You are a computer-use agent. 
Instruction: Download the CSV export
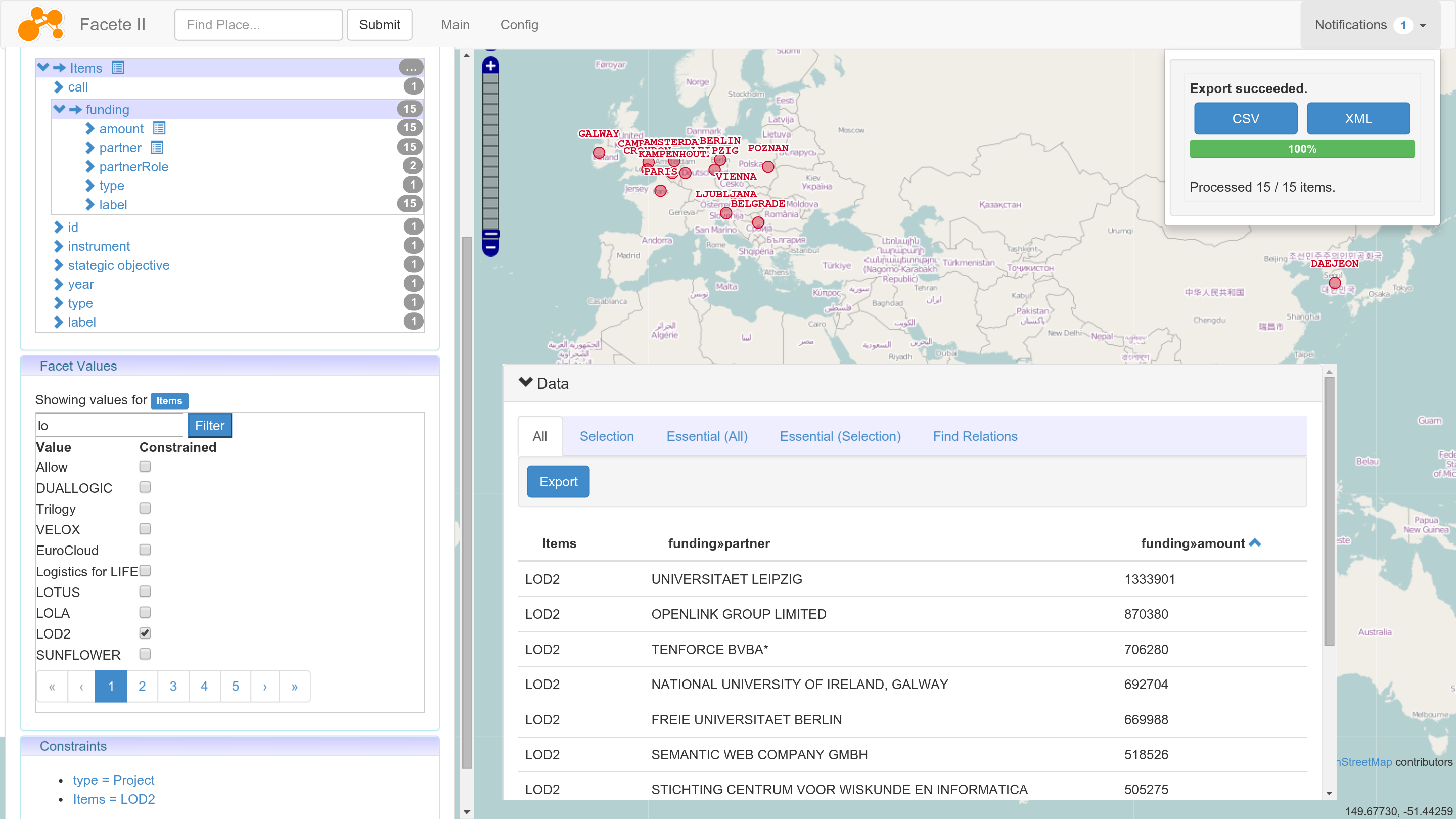[x=1245, y=119]
